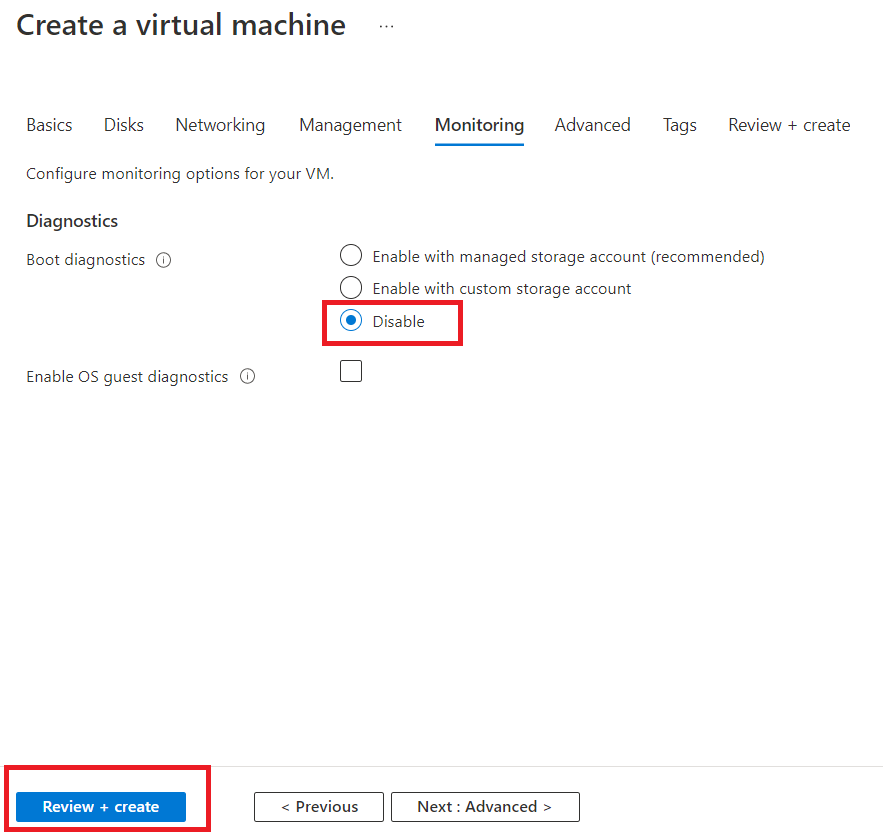Click the OS guest diagnostics info icon
The image size is (883, 837).
coord(248,377)
